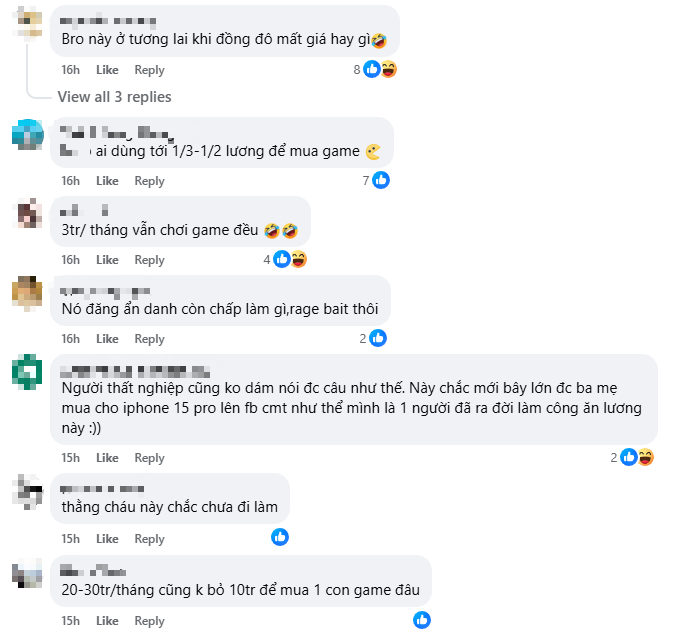The width and height of the screenshot is (684, 637).
Task: Open 15h timestamp of "thằng cháu" comment
Action: (x=70, y=539)
